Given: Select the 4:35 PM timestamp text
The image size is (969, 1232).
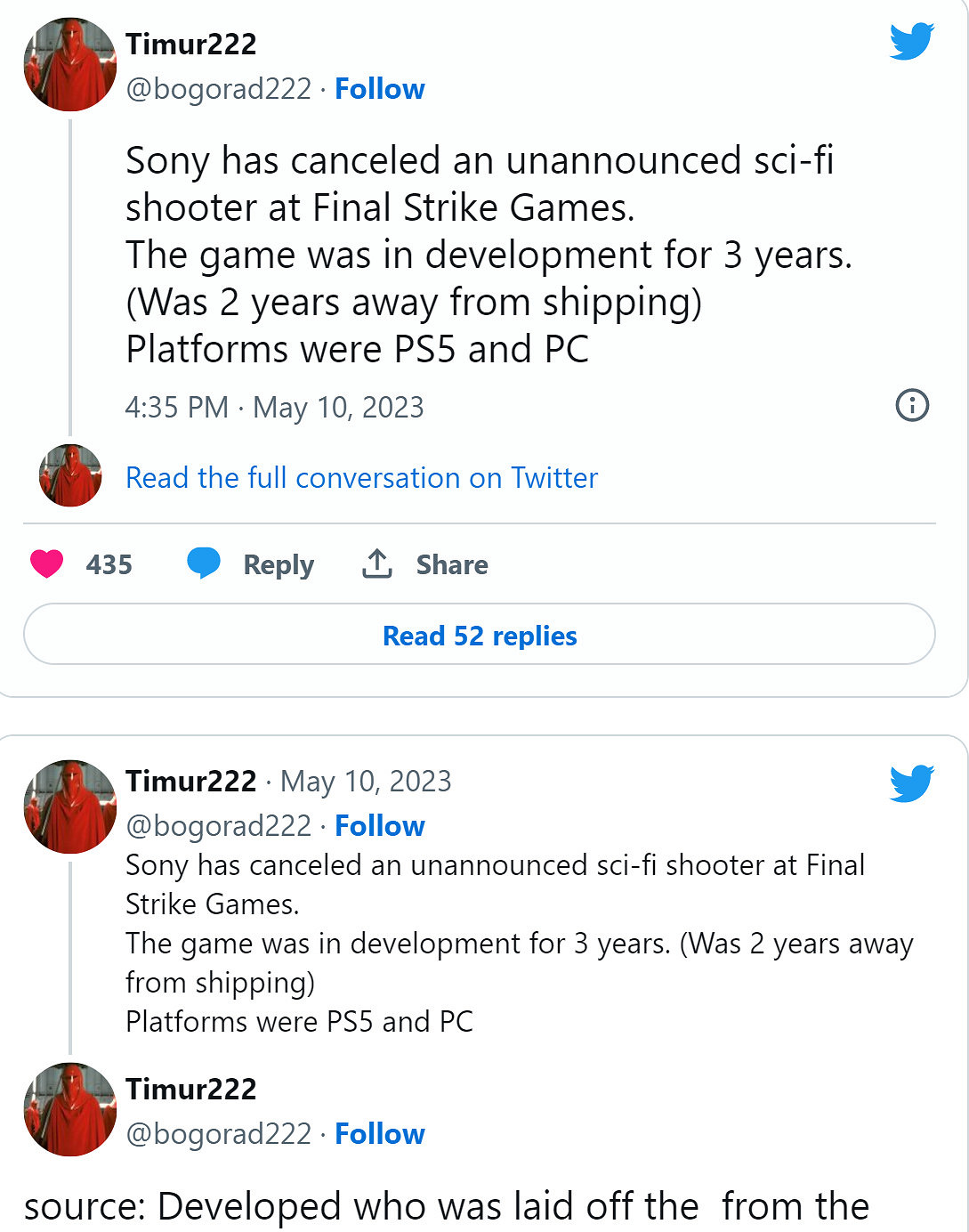Looking at the screenshot, I should [x=178, y=407].
